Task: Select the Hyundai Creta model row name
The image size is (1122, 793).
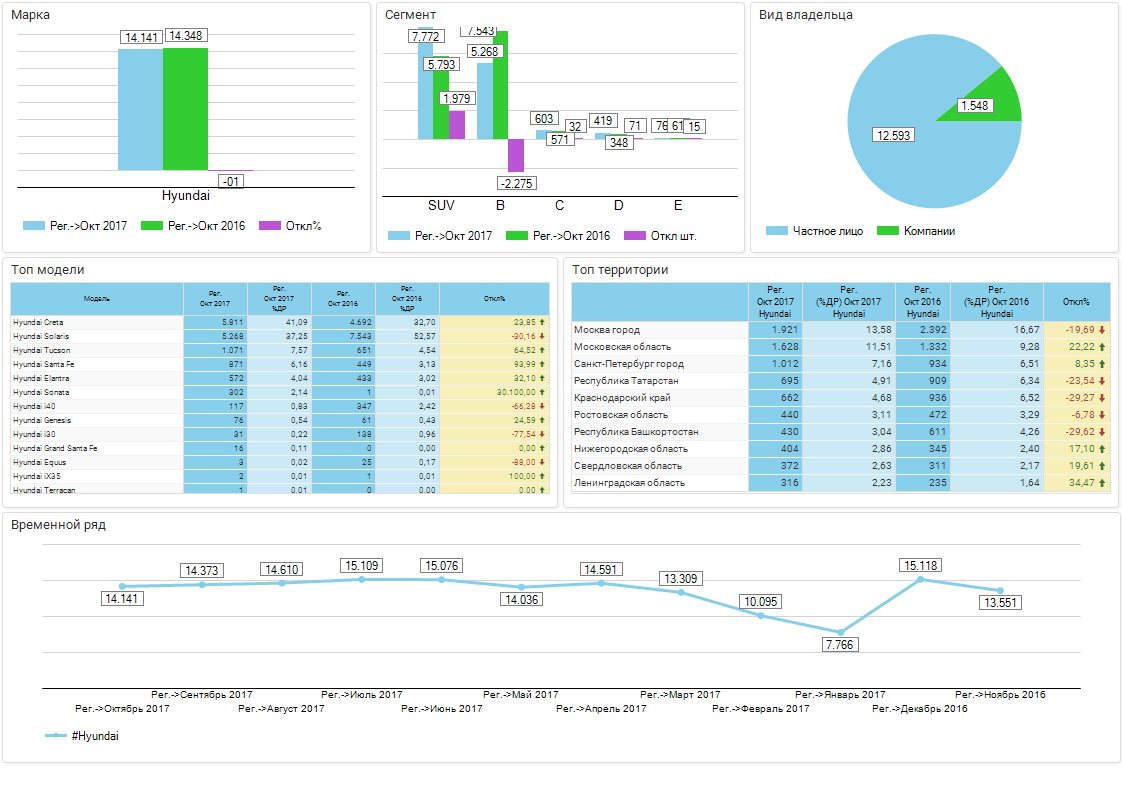Action: click(38, 322)
